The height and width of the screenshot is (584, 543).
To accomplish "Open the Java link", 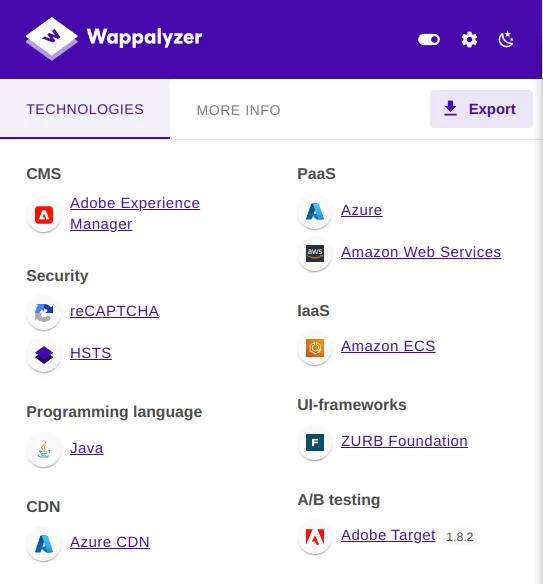I will pyautogui.click(x=87, y=448).
